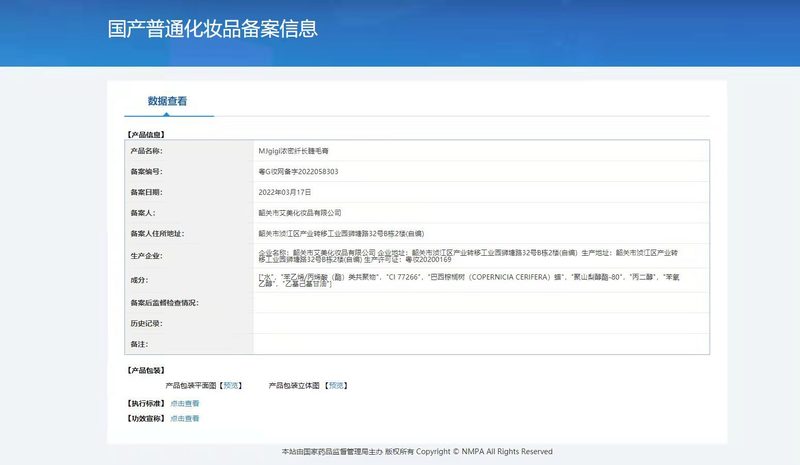Open 点击查看 link for 功效宣称
Screen dimensions: 800x465
point(185,419)
